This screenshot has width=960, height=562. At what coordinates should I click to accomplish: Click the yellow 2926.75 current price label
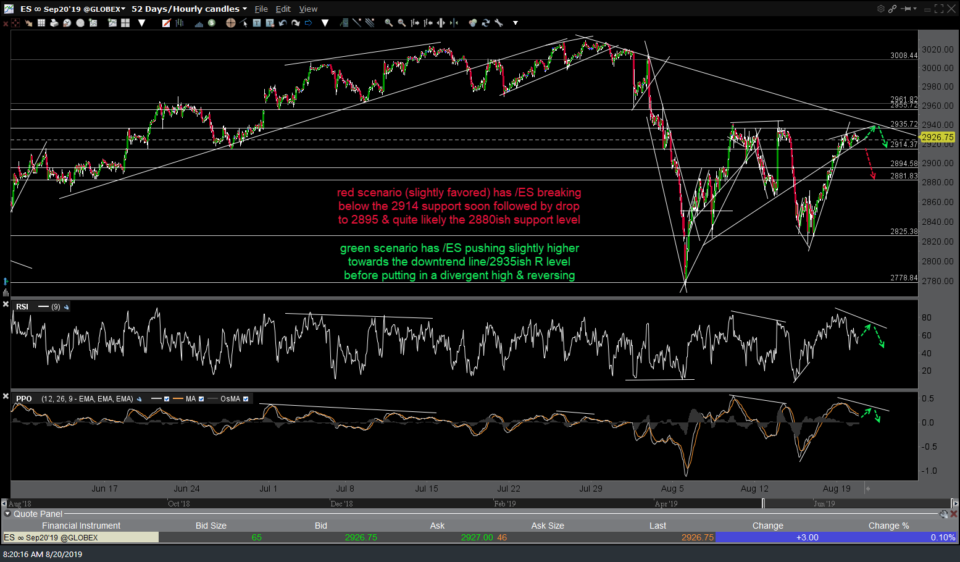[x=937, y=137]
